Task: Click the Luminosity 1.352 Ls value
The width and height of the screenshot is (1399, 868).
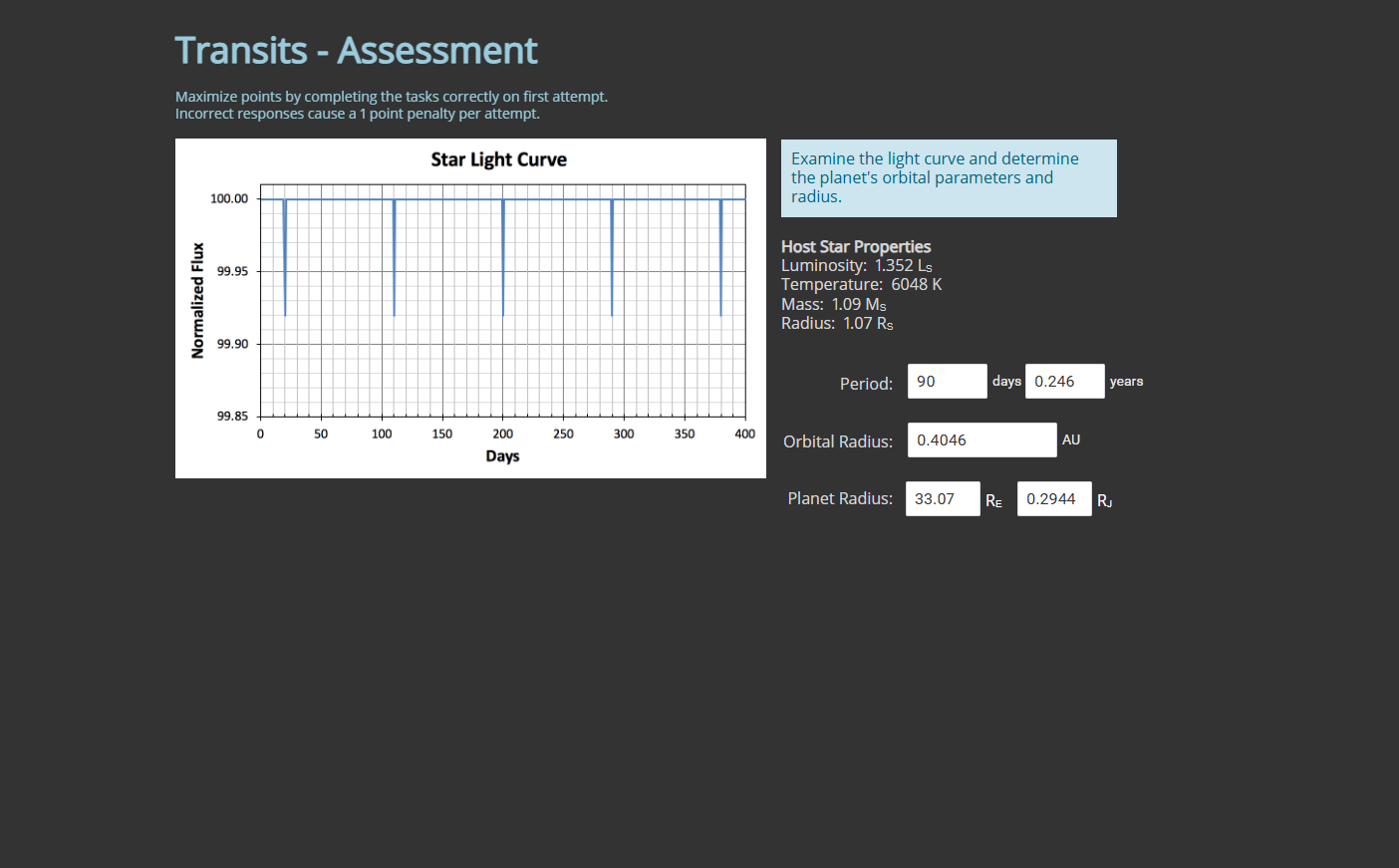Action: pos(894,265)
